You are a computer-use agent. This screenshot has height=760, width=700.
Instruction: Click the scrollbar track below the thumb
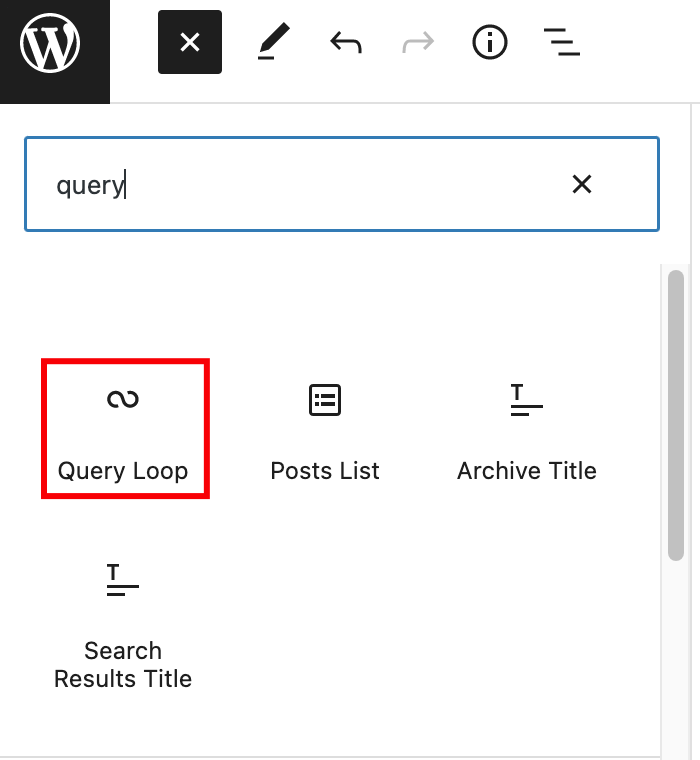tap(676, 660)
